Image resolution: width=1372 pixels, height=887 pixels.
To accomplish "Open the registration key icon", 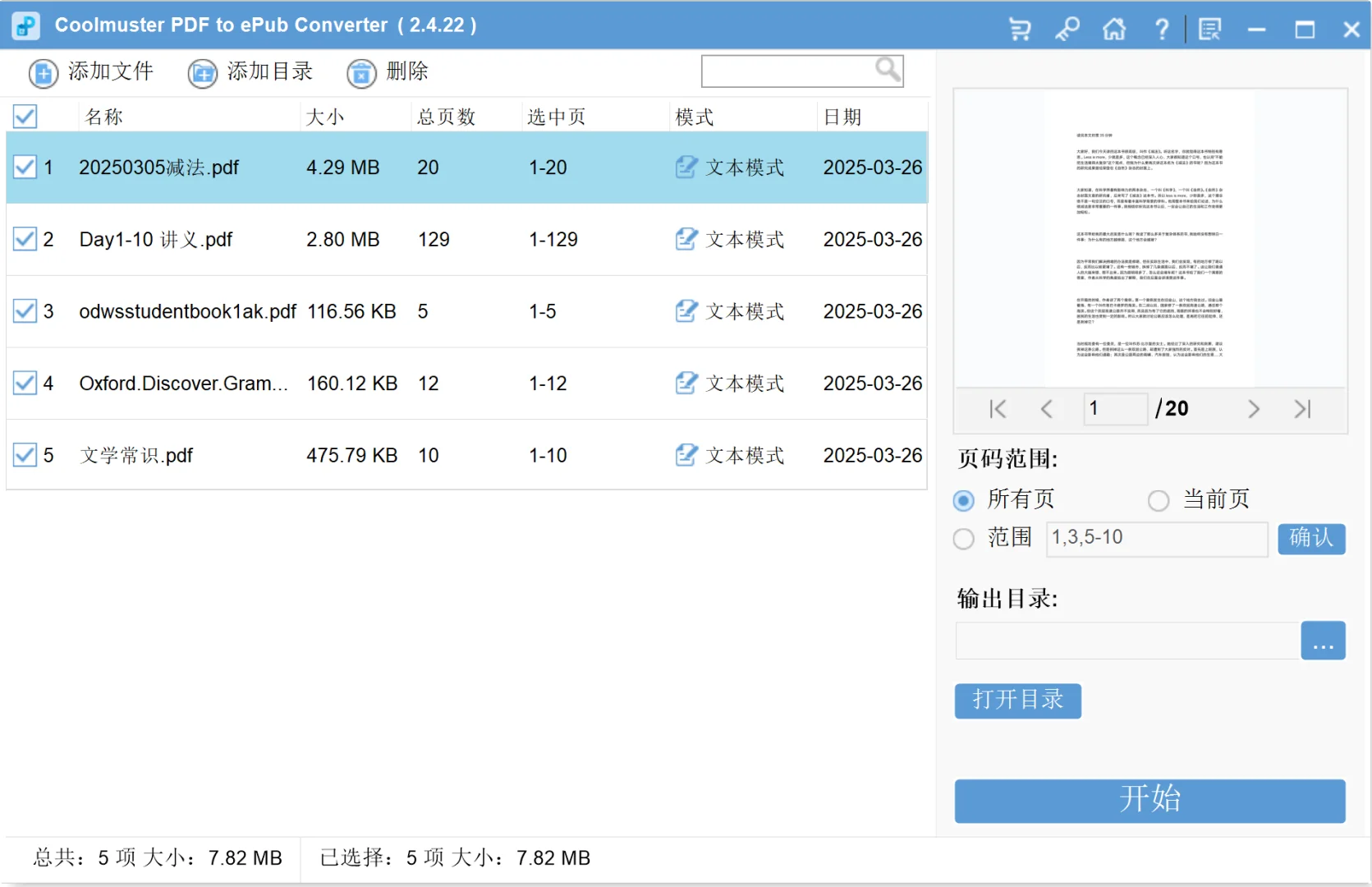I will coord(1067,30).
